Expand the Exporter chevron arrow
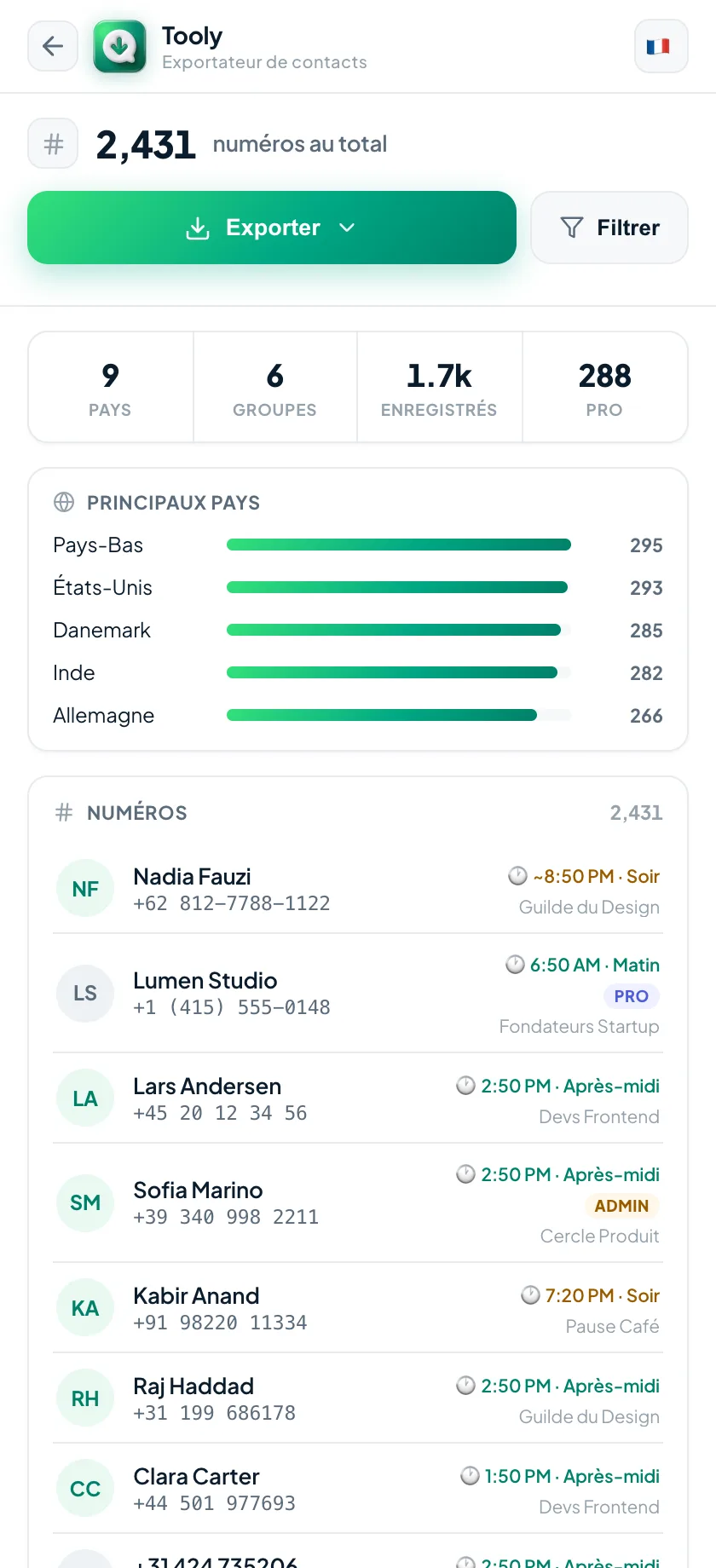 point(347,228)
